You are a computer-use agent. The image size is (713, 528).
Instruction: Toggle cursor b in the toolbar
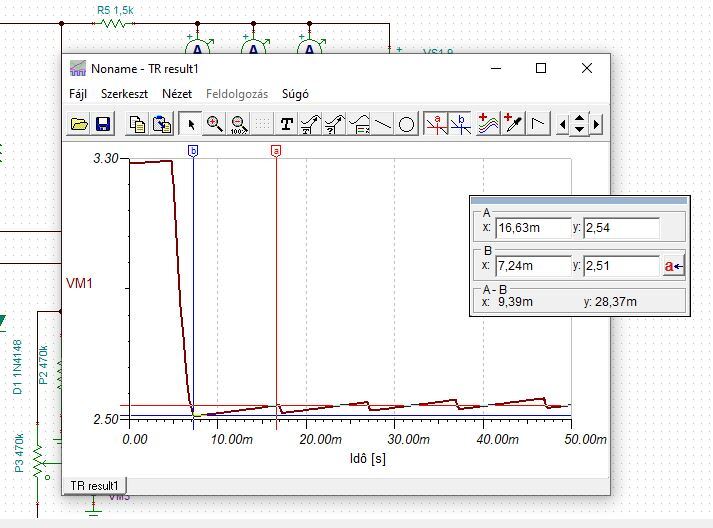[x=460, y=124]
